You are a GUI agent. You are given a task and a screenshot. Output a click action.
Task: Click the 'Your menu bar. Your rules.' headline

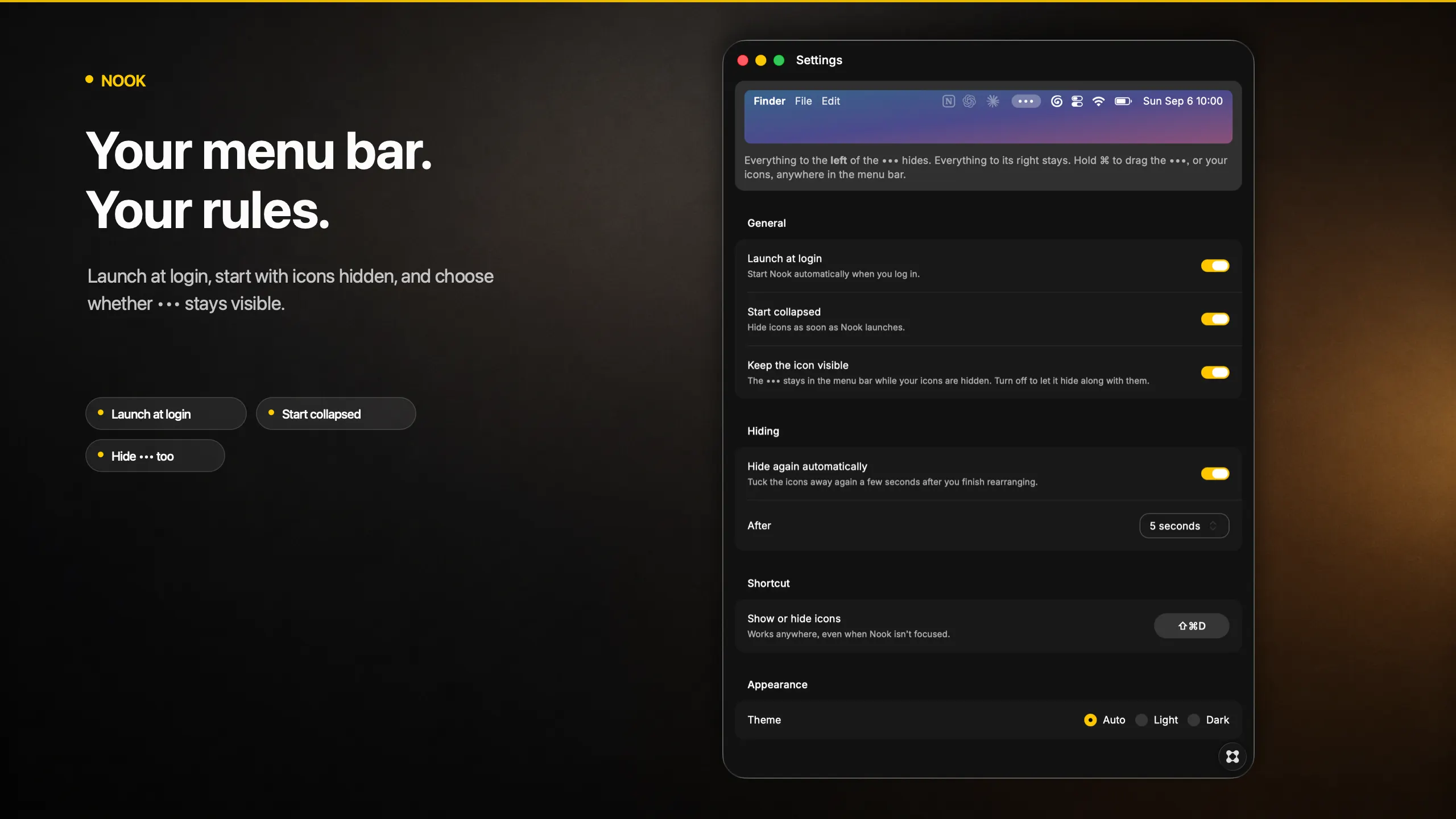[x=259, y=180]
